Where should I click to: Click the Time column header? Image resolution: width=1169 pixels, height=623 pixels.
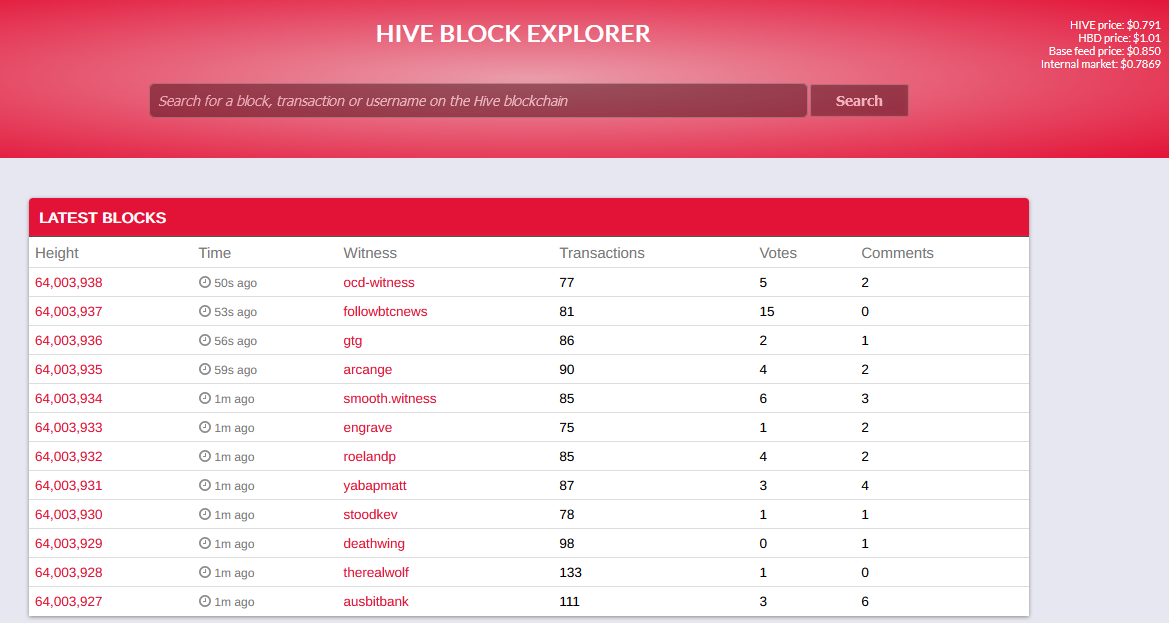[x=215, y=253]
